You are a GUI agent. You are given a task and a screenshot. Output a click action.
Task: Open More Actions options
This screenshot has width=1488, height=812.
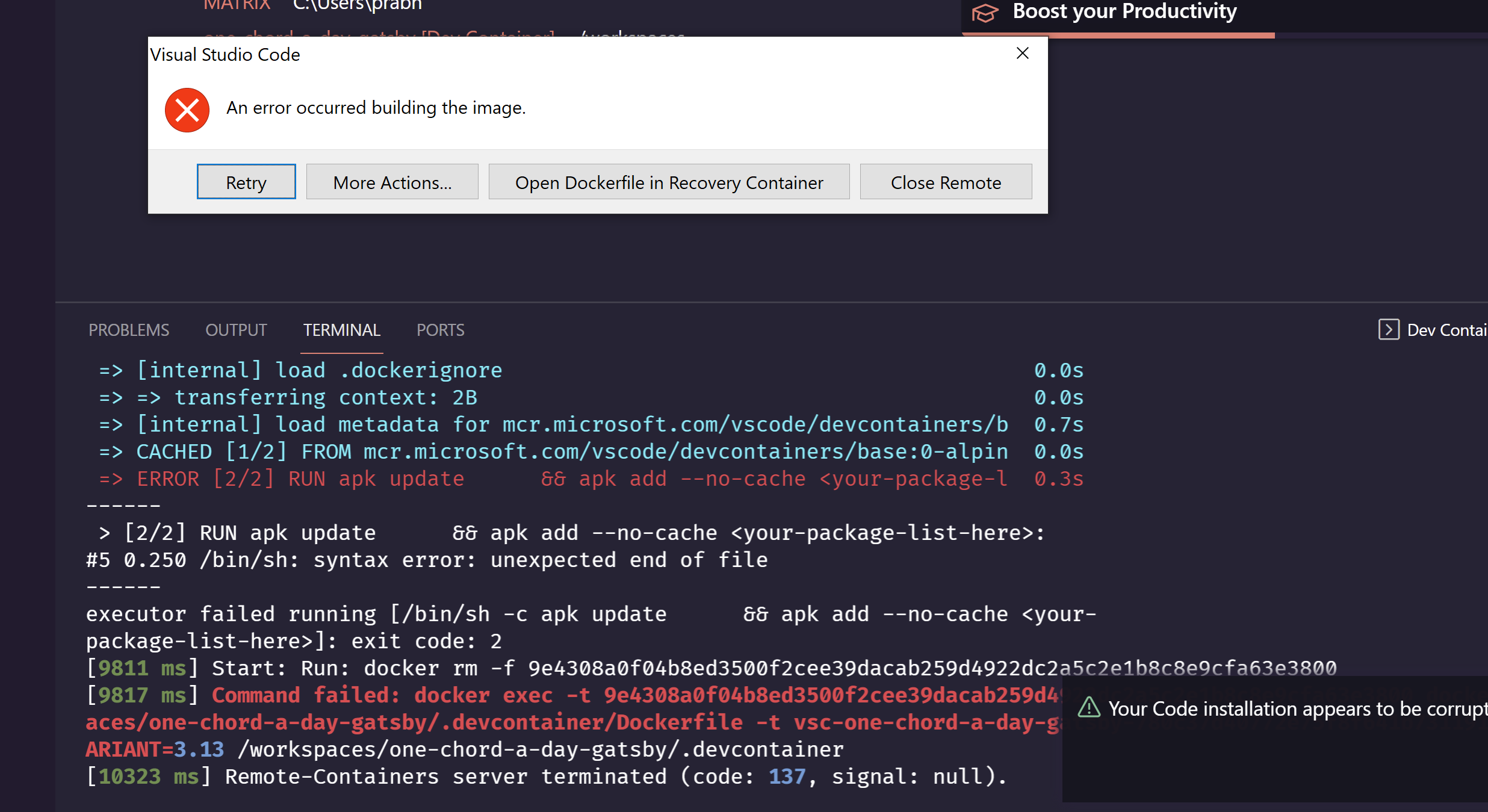[x=392, y=182]
